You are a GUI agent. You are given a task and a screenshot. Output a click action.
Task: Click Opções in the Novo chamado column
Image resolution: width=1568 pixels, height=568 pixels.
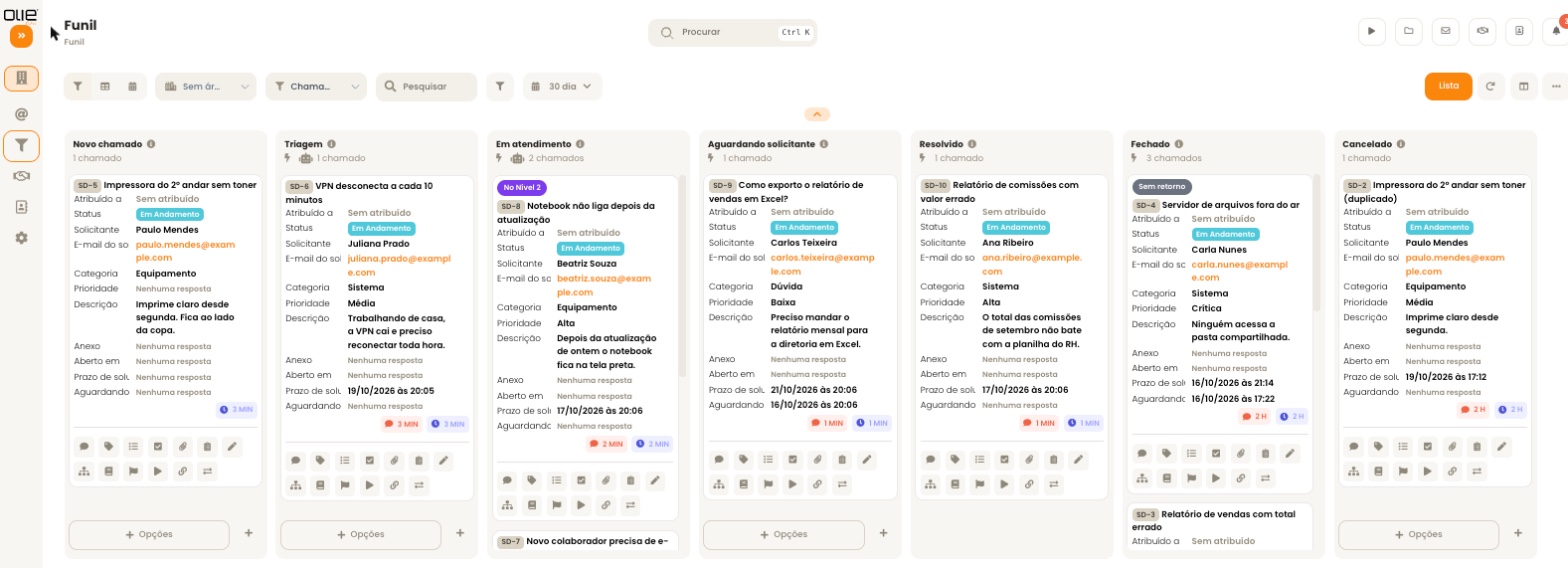149,535
